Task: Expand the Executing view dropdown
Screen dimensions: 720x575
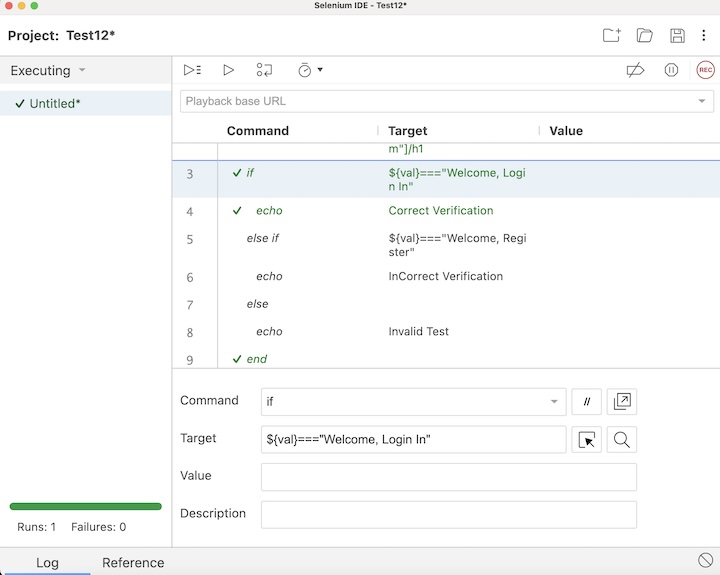Action: click(82, 71)
